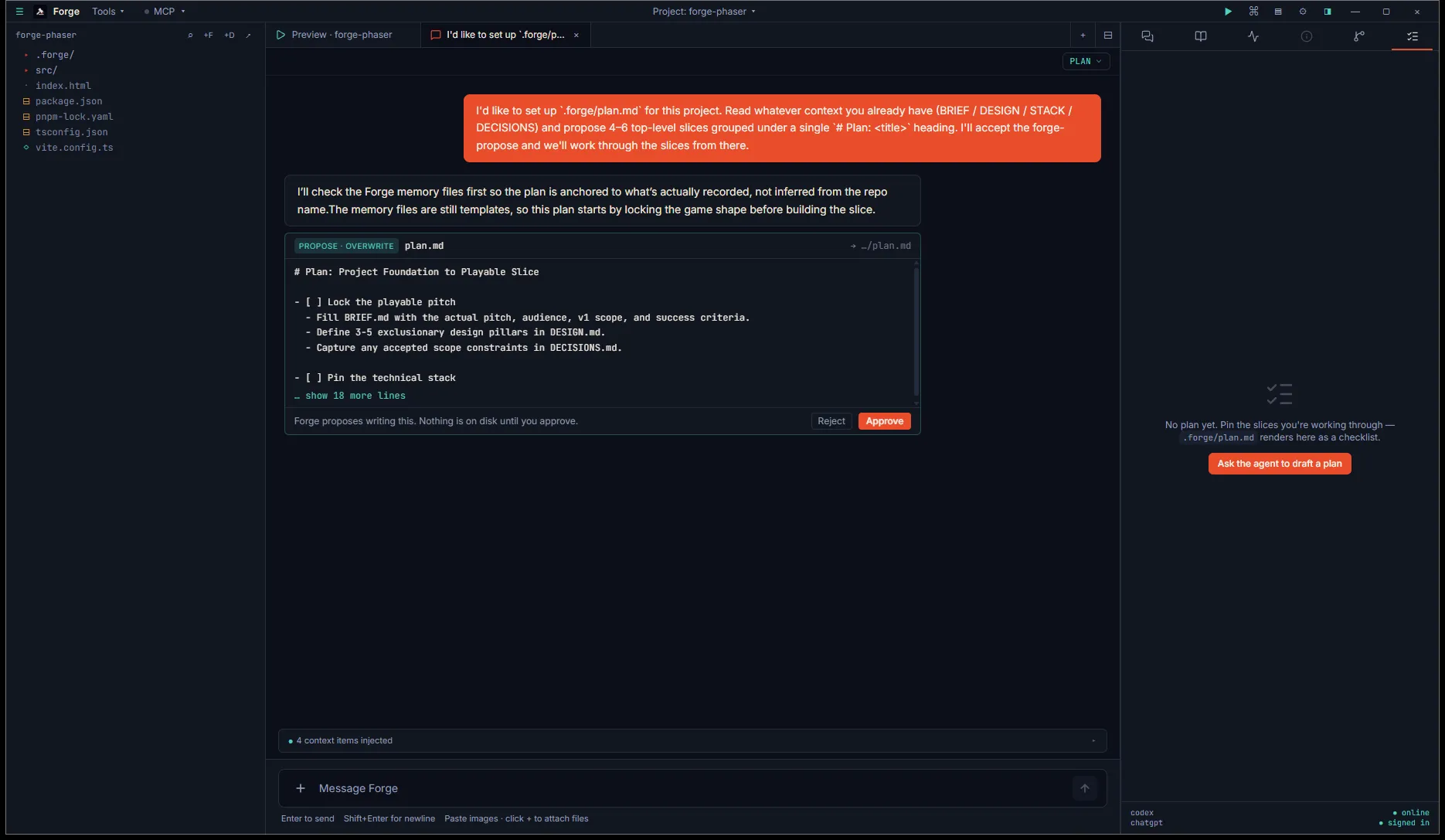Click the open-external arrow icon in explorer
Screen dimensions: 1445x840
click(x=248, y=36)
